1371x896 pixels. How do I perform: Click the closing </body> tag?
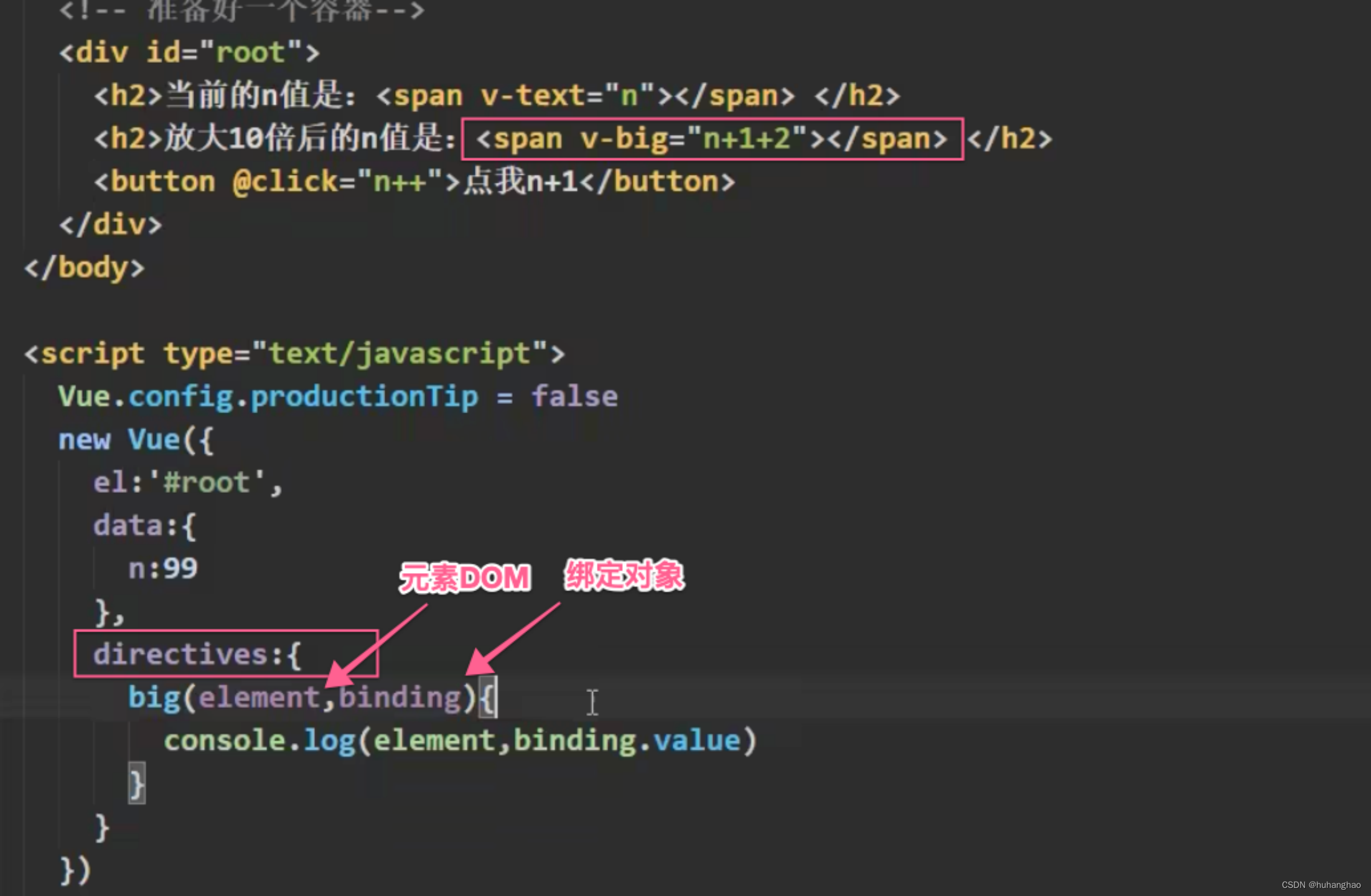point(84,268)
